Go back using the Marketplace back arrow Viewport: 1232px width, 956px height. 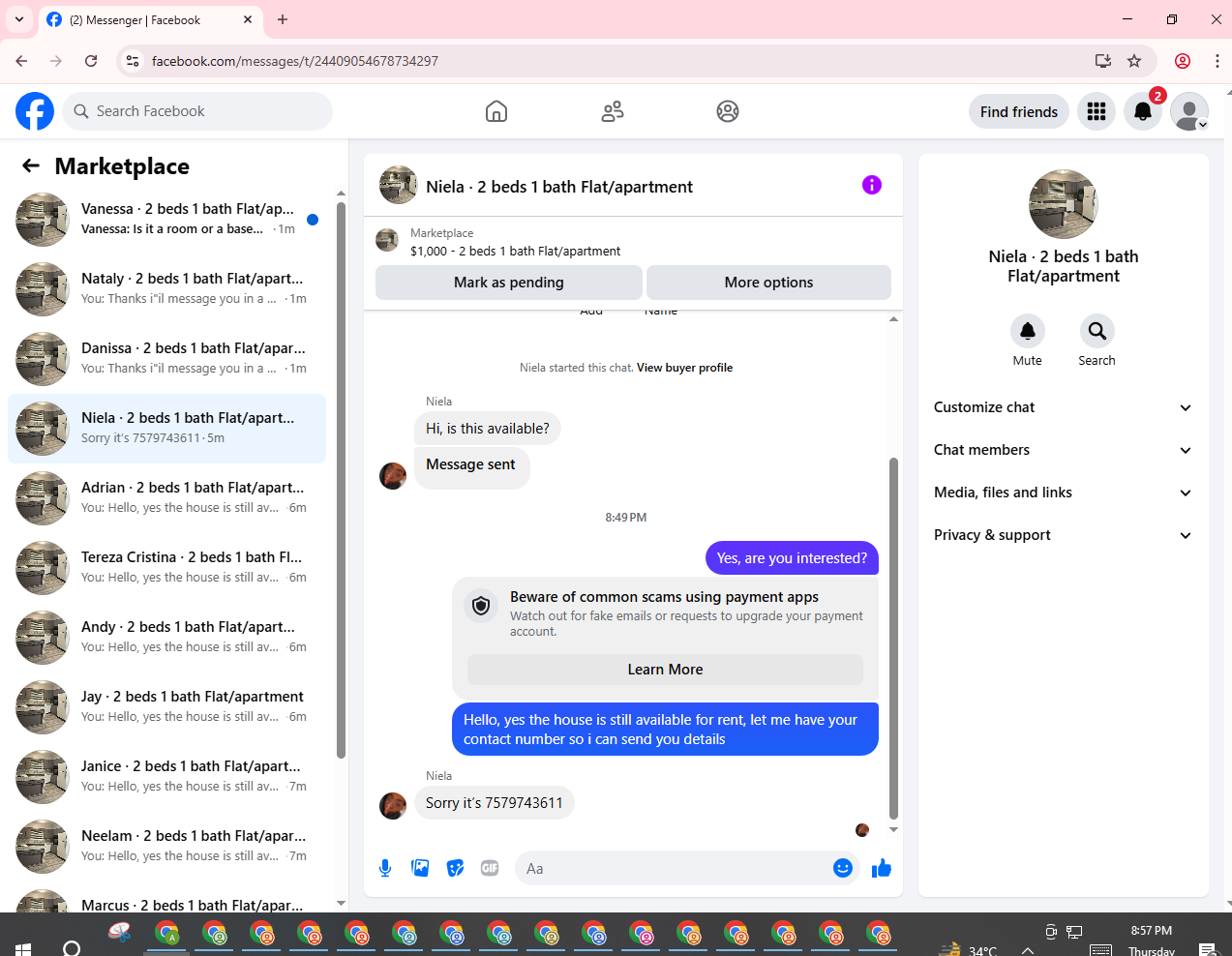pos(31,165)
